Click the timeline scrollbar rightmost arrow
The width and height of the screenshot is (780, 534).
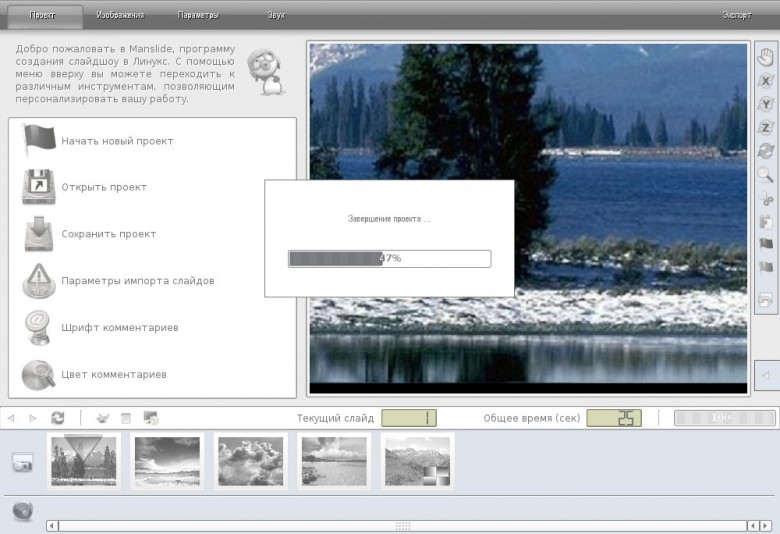coord(767,526)
